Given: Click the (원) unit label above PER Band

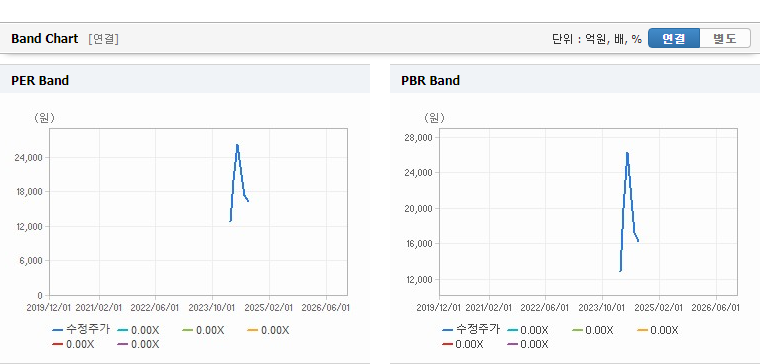Looking at the screenshot, I should 44,118.
